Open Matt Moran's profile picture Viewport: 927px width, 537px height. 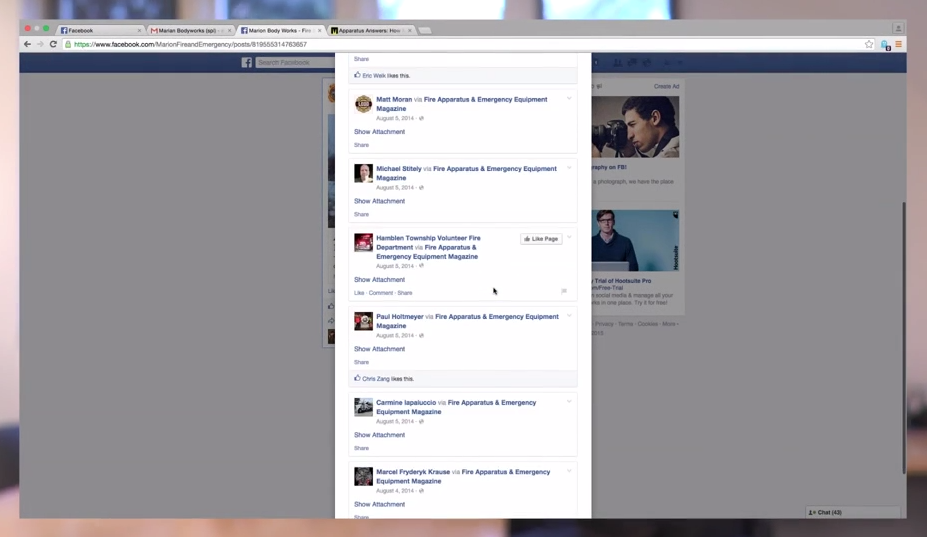pyautogui.click(x=363, y=104)
